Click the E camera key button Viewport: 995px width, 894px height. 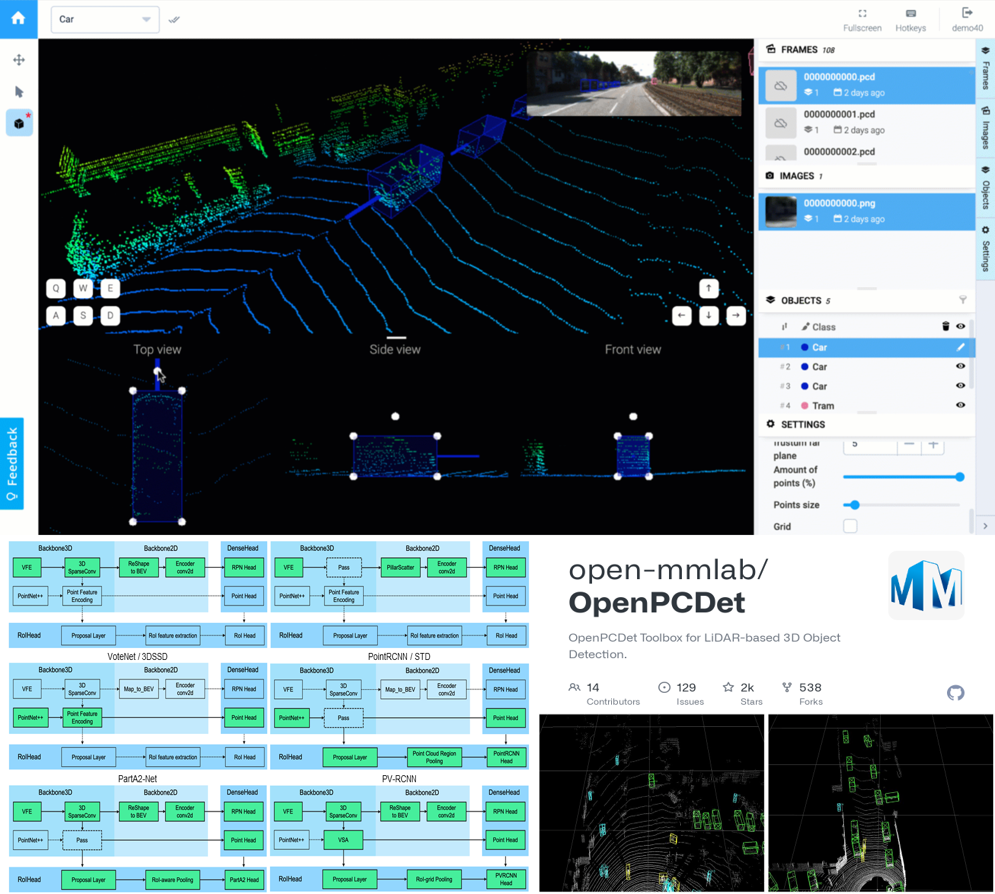pyautogui.click(x=110, y=289)
